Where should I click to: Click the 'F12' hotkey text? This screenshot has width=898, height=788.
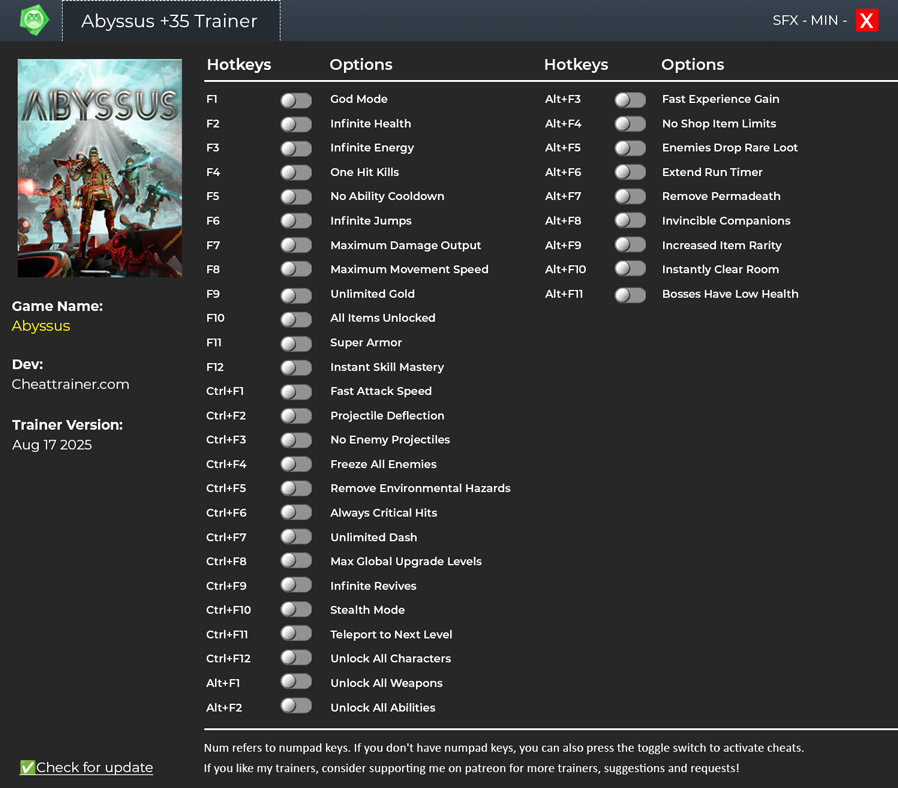(x=215, y=367)
